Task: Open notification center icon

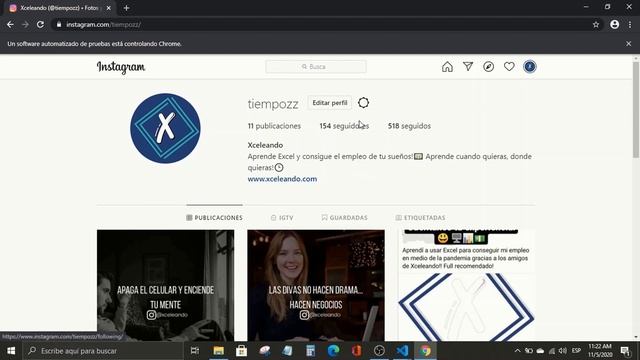Action: pyautogui.click(x=625, y=351)
